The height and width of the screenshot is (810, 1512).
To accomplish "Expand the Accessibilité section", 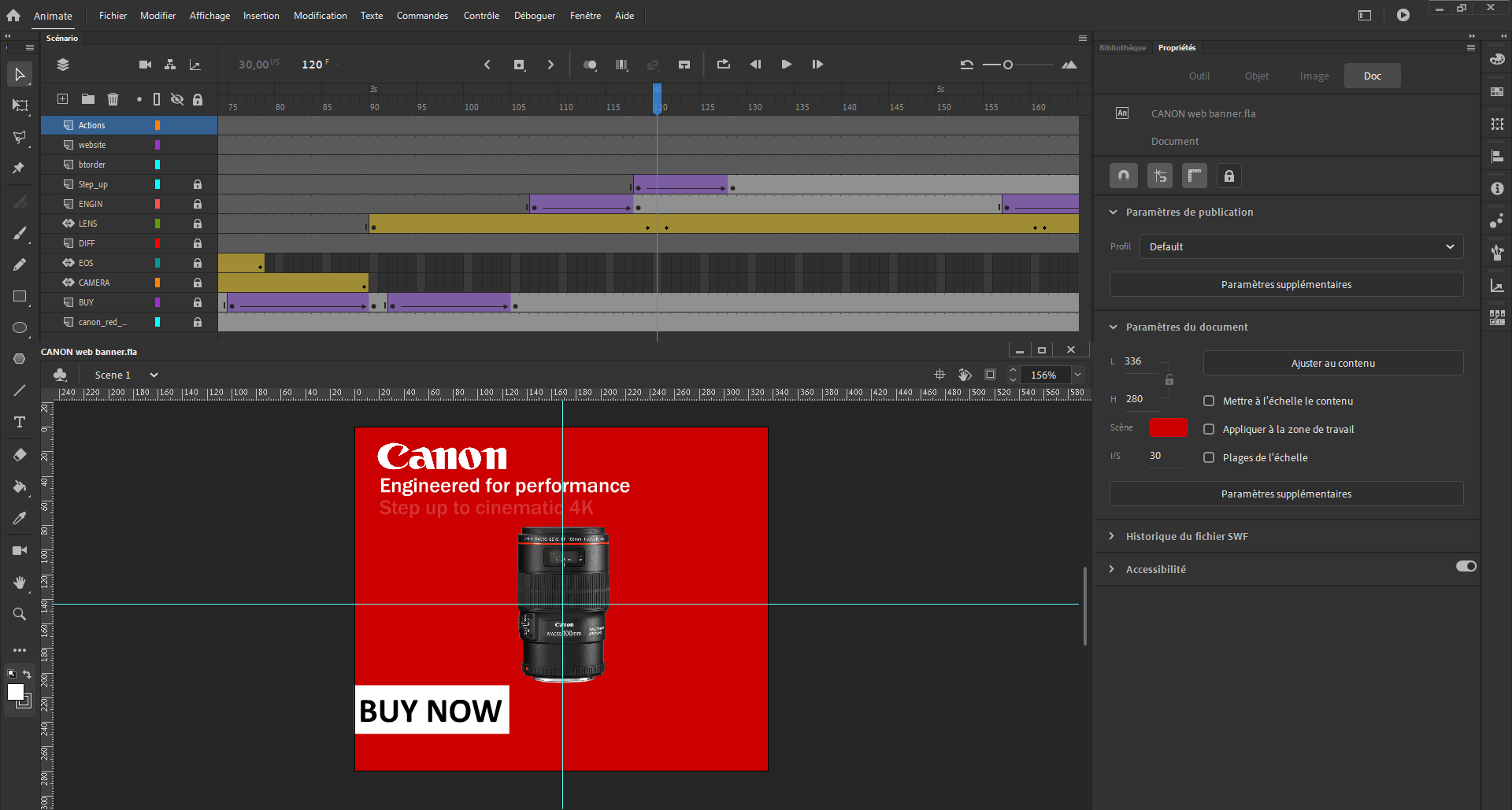I will click(1112, 569).
